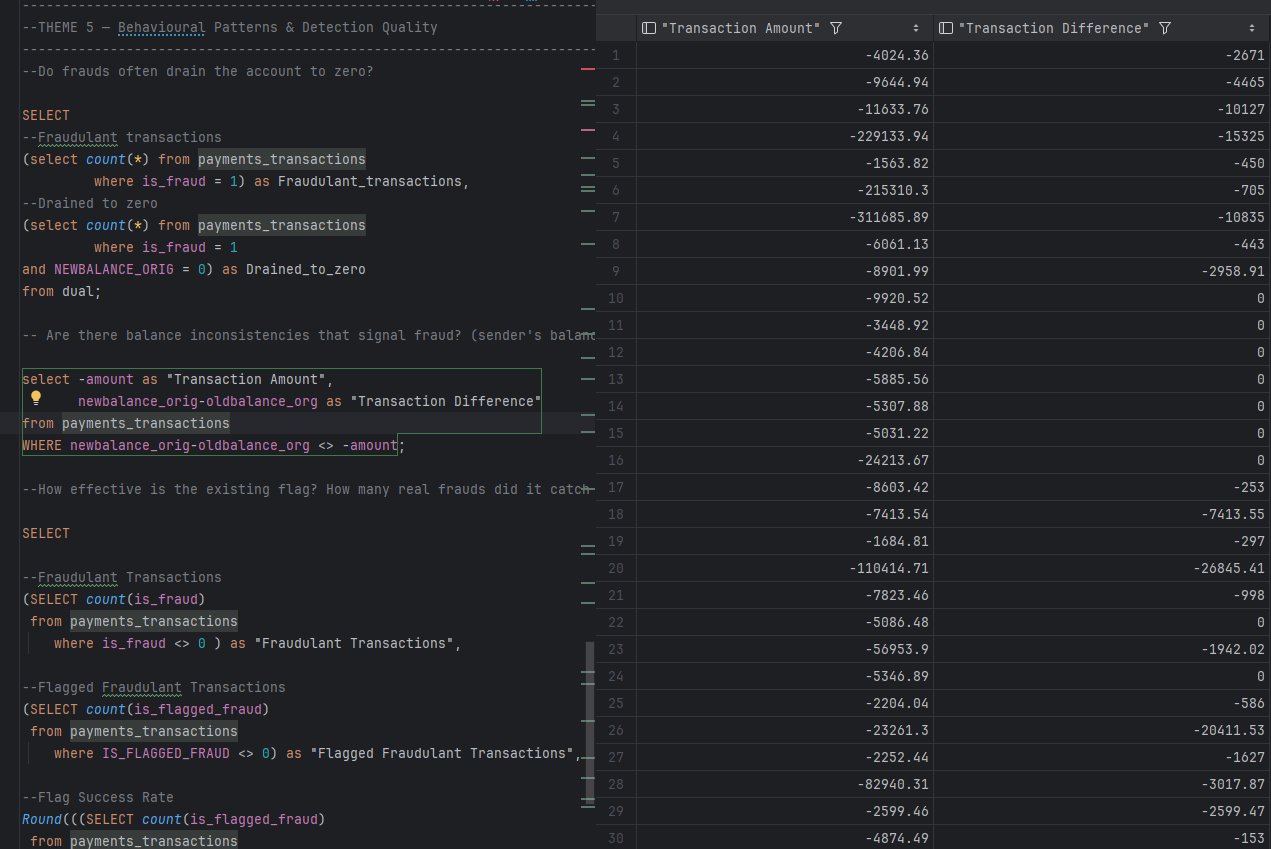Click the -2958.91 difference cell
This screenshot has width=1271, height=849.
click(1102, 270)
